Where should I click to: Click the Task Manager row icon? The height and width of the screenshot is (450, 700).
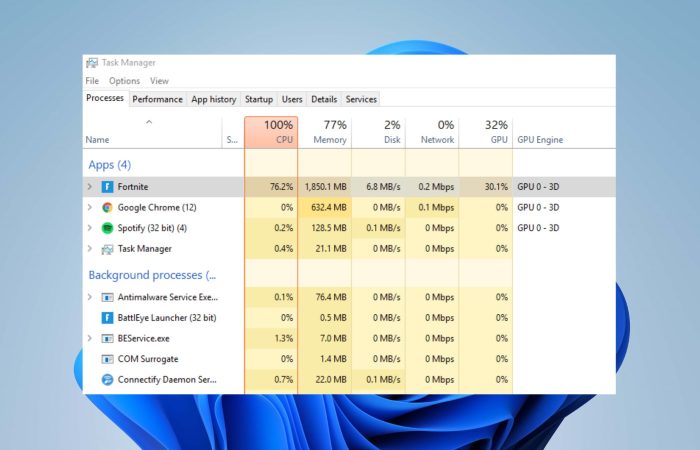coord(107,249)
